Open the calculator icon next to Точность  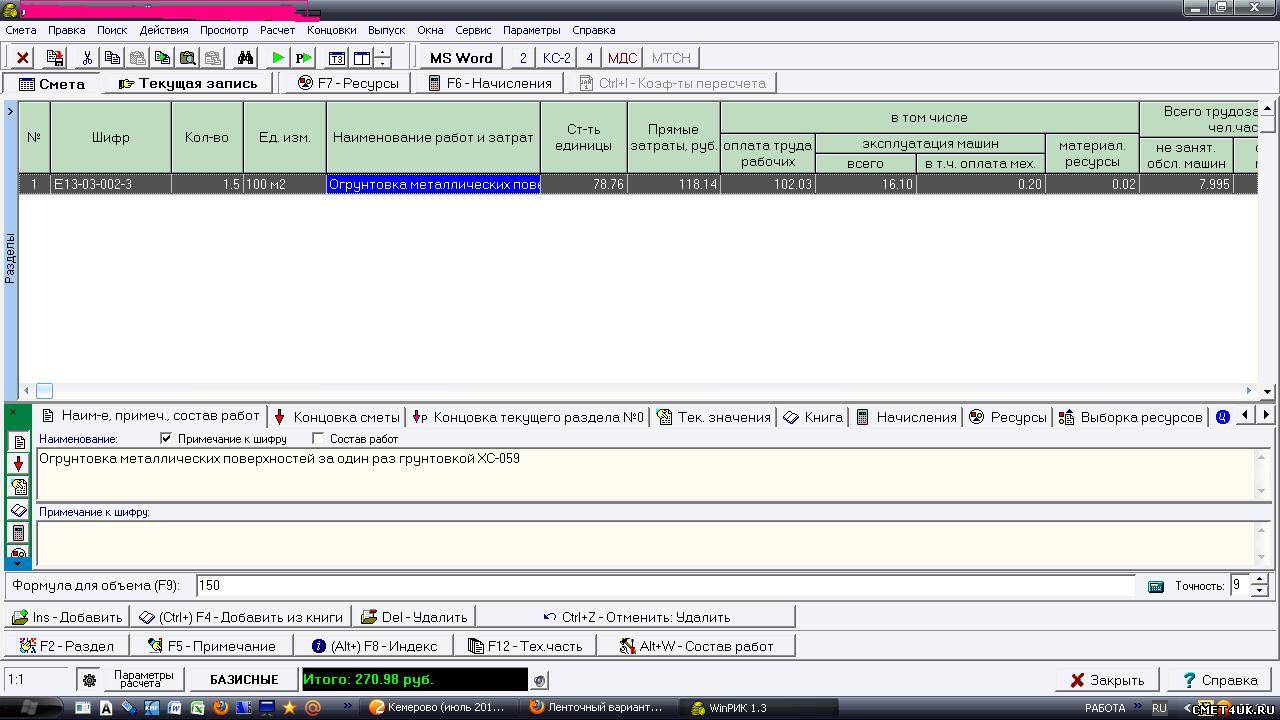coord(1156,586)
